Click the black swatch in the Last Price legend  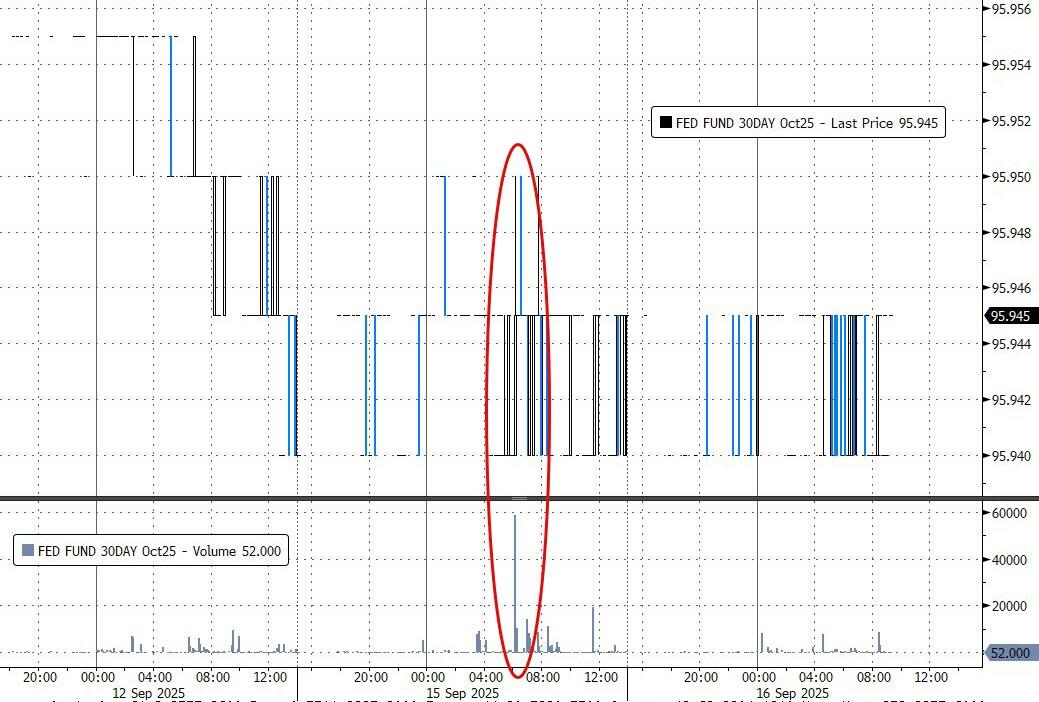(x=665, y=123)
